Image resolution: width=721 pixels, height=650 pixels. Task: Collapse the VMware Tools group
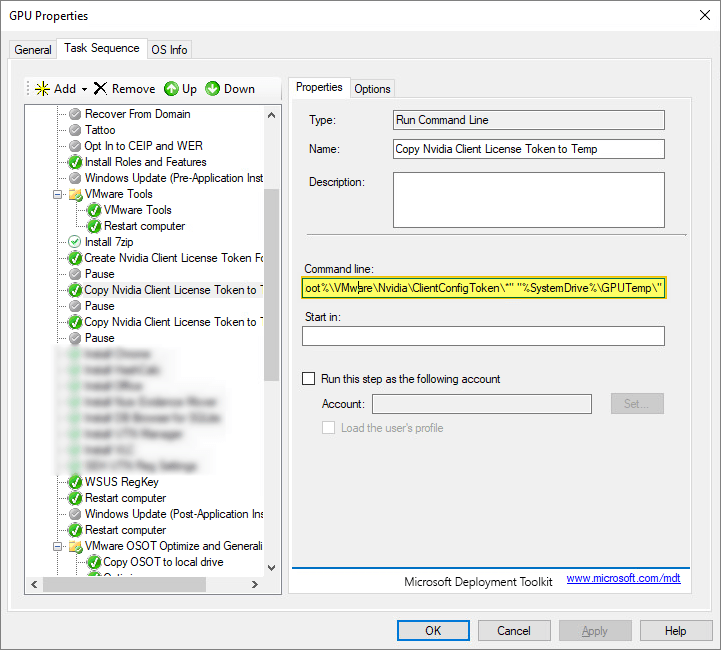(x=58, y=194)
